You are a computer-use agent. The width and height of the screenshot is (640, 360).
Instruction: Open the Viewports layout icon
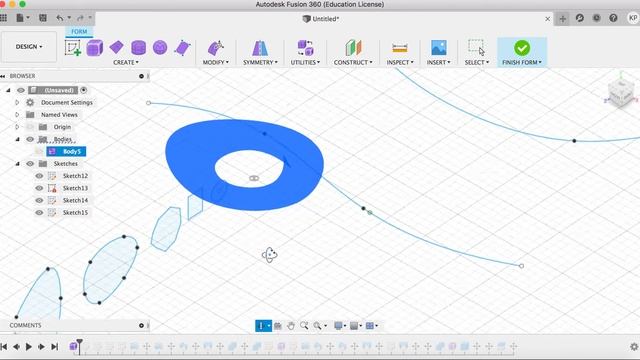369,325
